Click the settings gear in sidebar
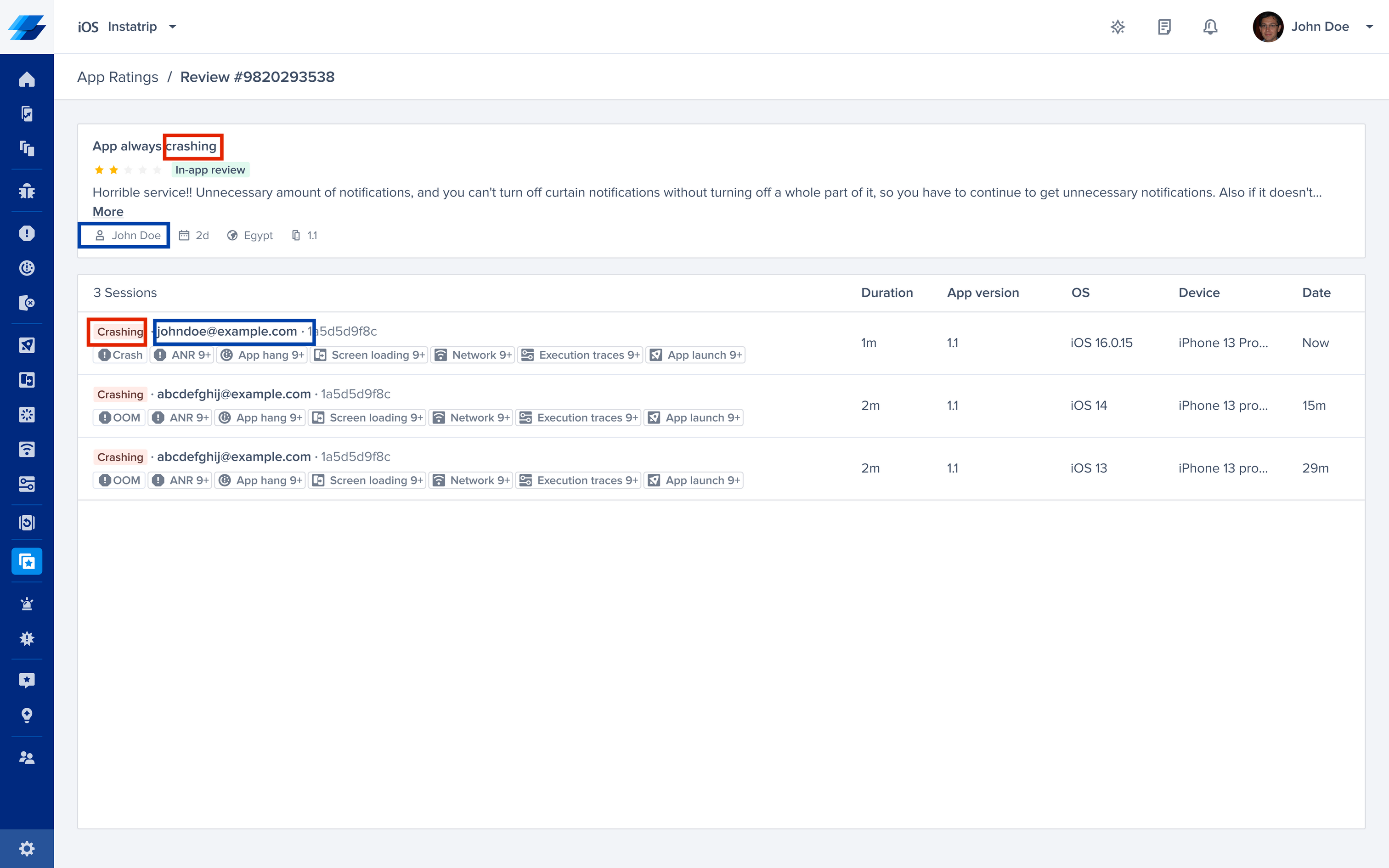This screenshot has height=868, width=1389. point(26,849)
